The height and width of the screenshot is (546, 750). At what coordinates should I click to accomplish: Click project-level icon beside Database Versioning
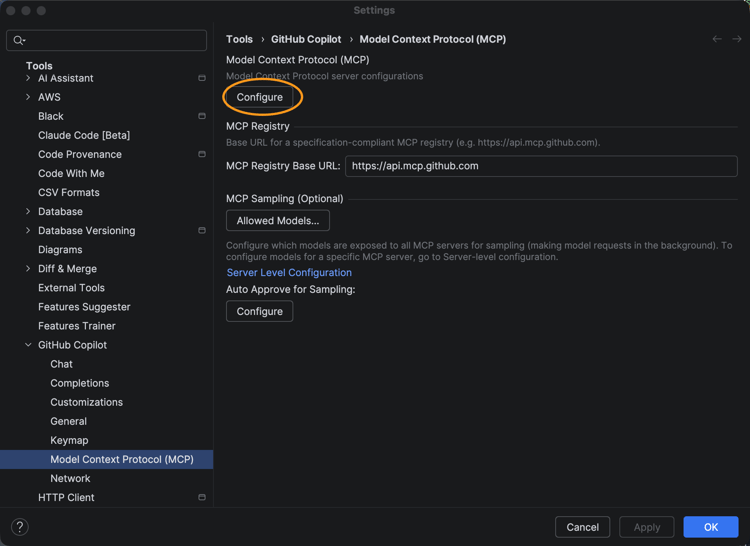click(202, 230)
